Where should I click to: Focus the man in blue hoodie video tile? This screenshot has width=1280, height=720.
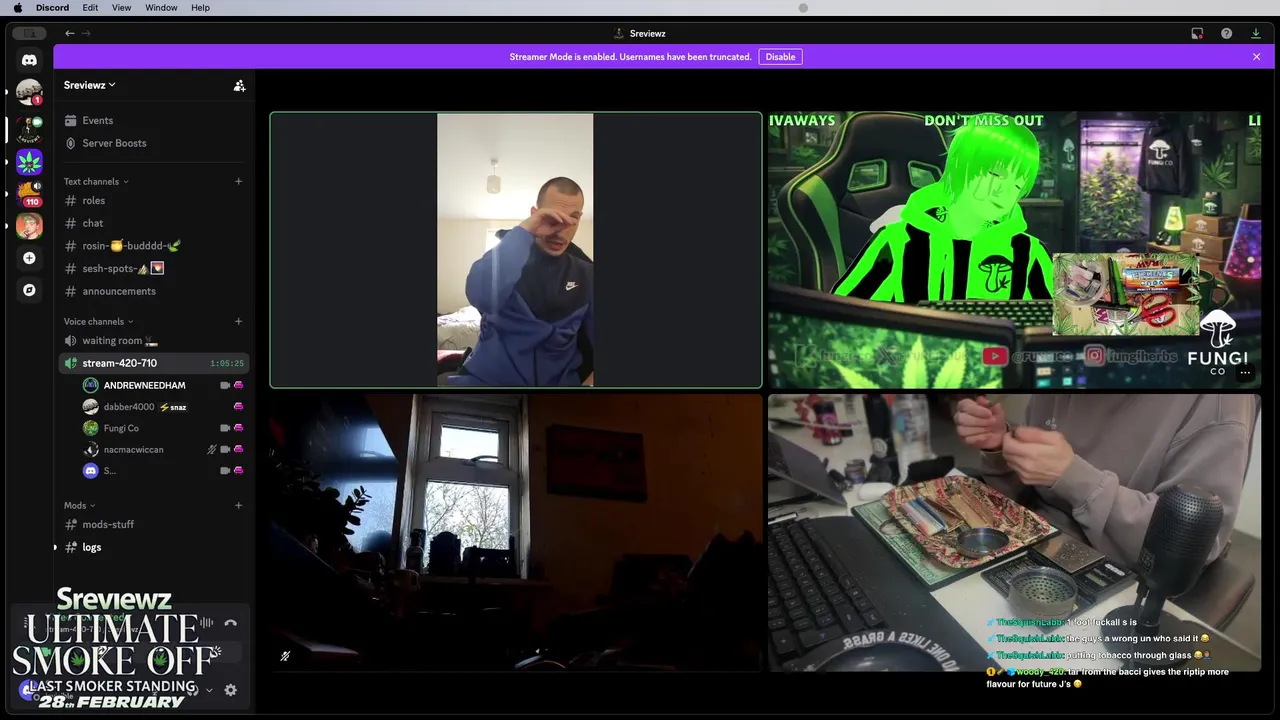pos(515,250)
